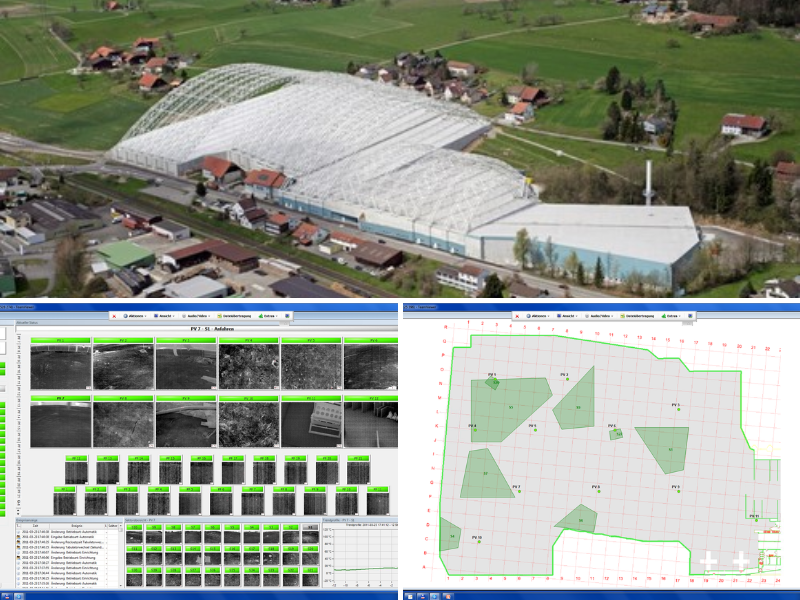Open Audio/Video menu in right map window
This screenshot has width=800, height=600.
(600, 316)
